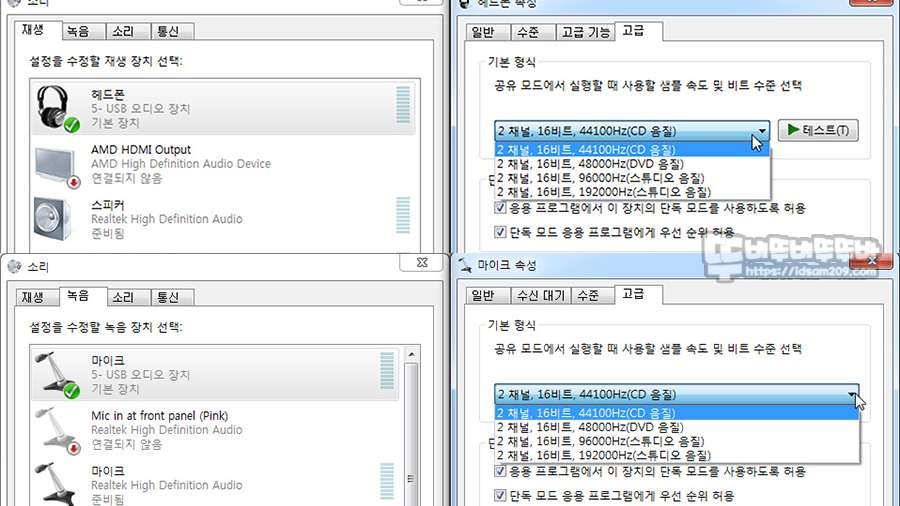Toggle exclusive mode checkbox in headphone properties

coord(500,208)
